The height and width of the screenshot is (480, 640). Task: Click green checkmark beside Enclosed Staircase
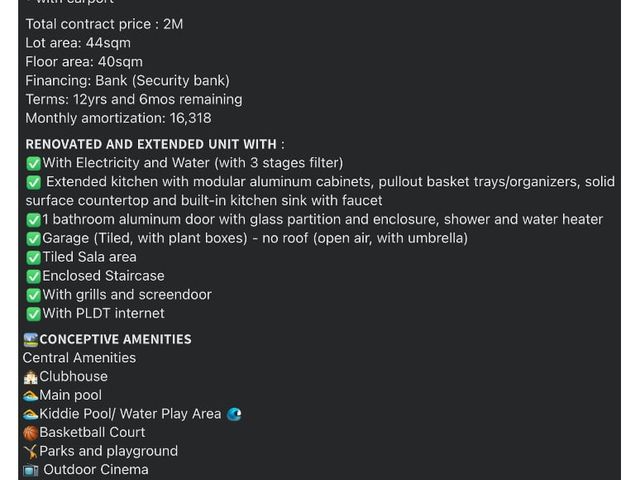33,276
